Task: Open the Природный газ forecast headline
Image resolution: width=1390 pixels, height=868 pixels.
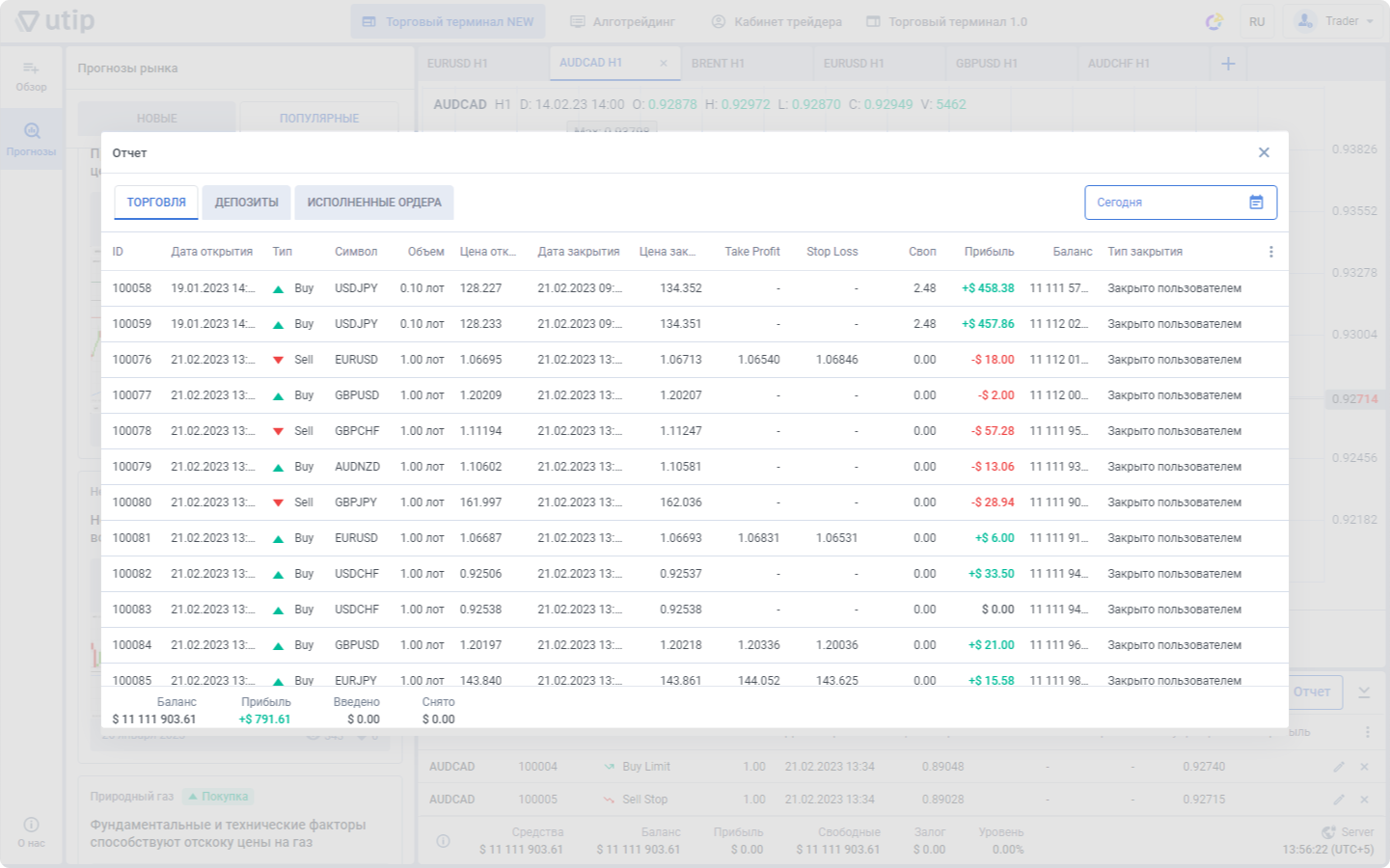Action: [x=229, y=833]
